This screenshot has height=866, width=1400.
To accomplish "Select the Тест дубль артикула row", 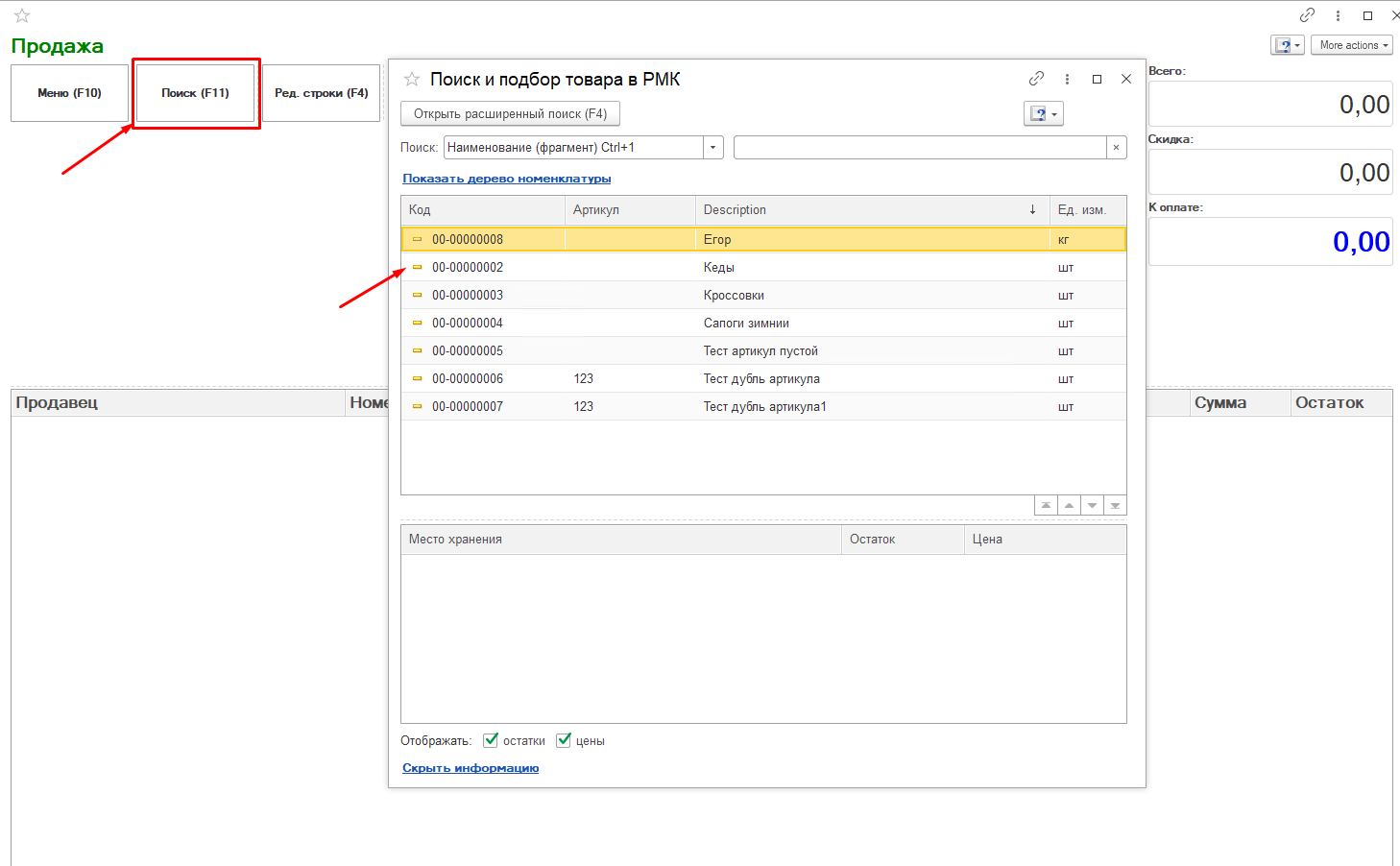I will pos(763,378).
